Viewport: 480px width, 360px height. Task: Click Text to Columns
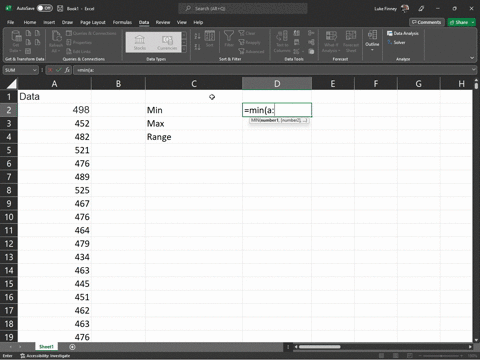282,41
